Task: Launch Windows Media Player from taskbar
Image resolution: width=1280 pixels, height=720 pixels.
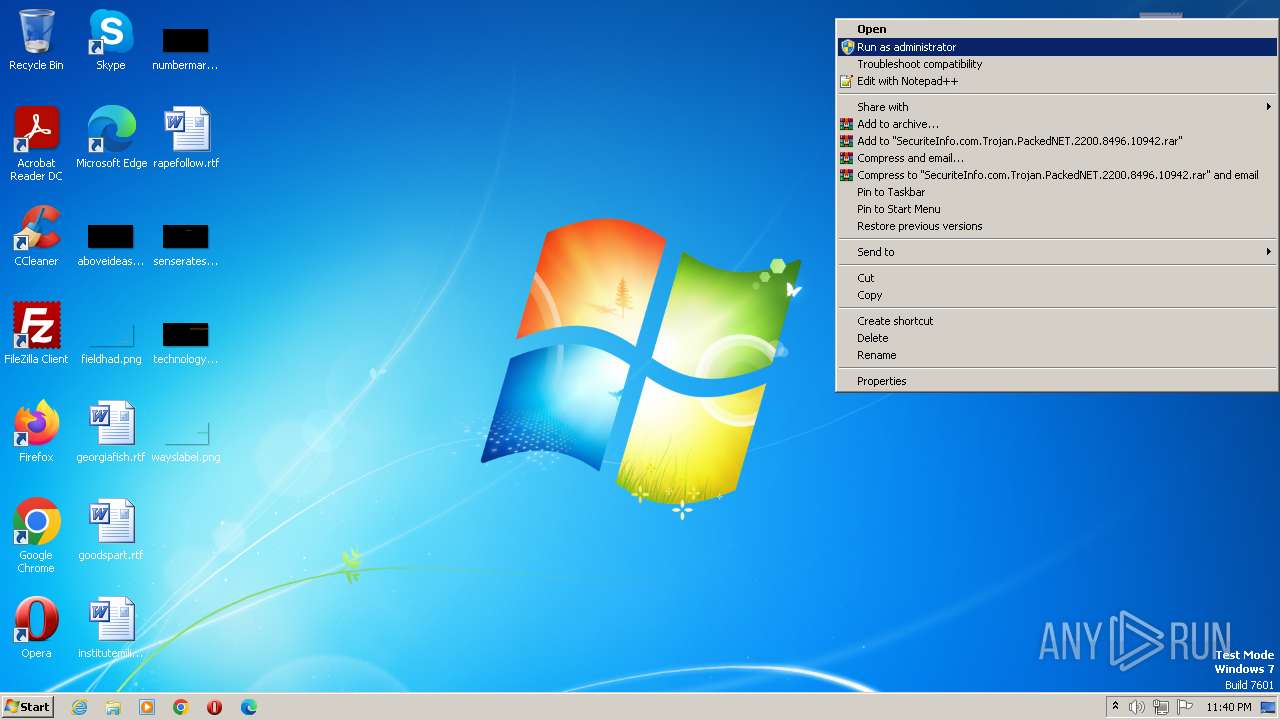Action: (147, 707)
